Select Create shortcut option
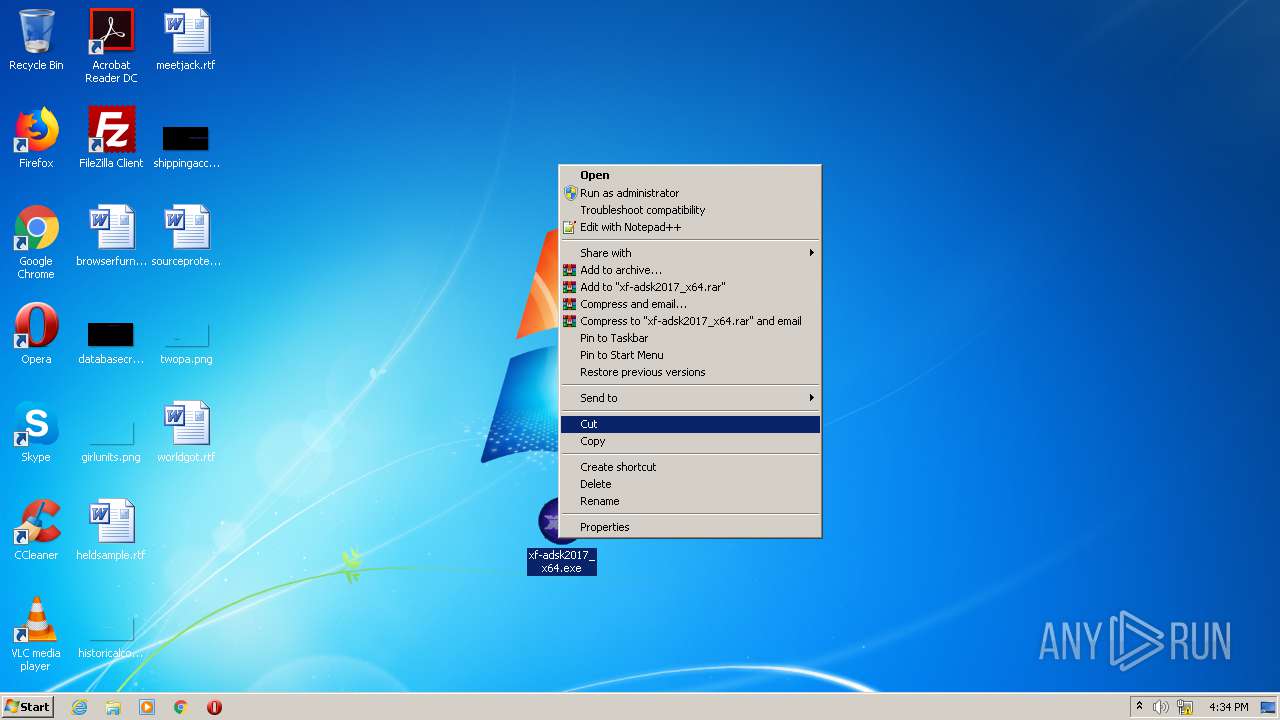Screen dimensions: 1280x720 pyautogui.click(x=690, y=467)
